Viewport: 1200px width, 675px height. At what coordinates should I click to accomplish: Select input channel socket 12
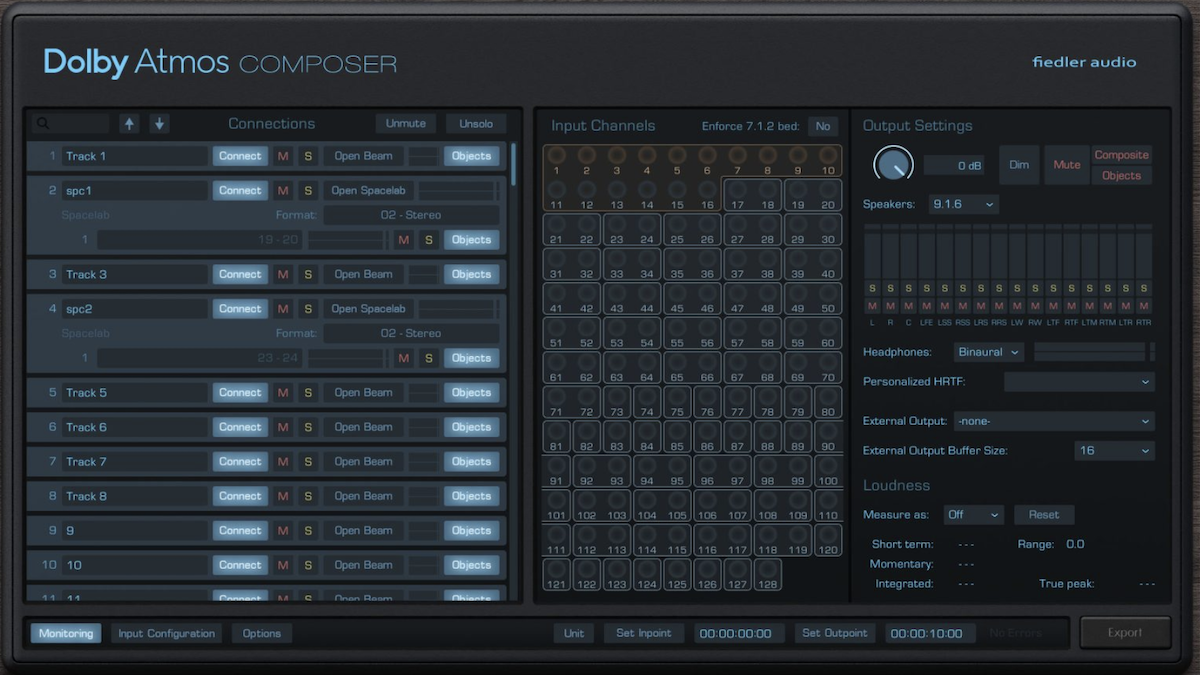tap(586, 190)
